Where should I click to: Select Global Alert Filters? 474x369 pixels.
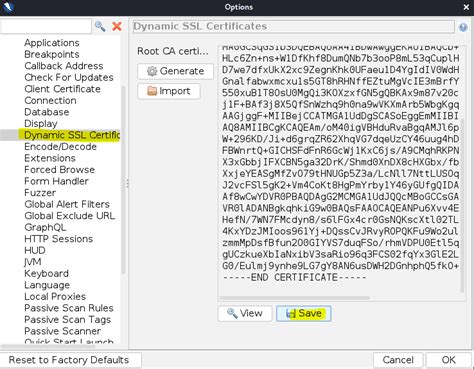pyautogui.click(x=67, y=204)
